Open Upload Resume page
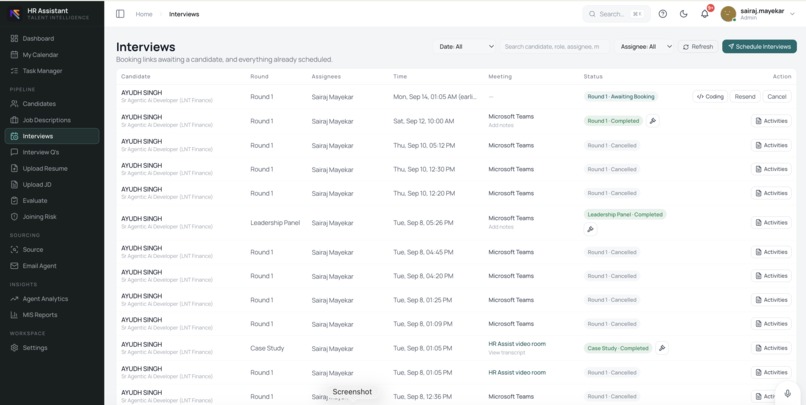806x405 pixels. point(50,169)
